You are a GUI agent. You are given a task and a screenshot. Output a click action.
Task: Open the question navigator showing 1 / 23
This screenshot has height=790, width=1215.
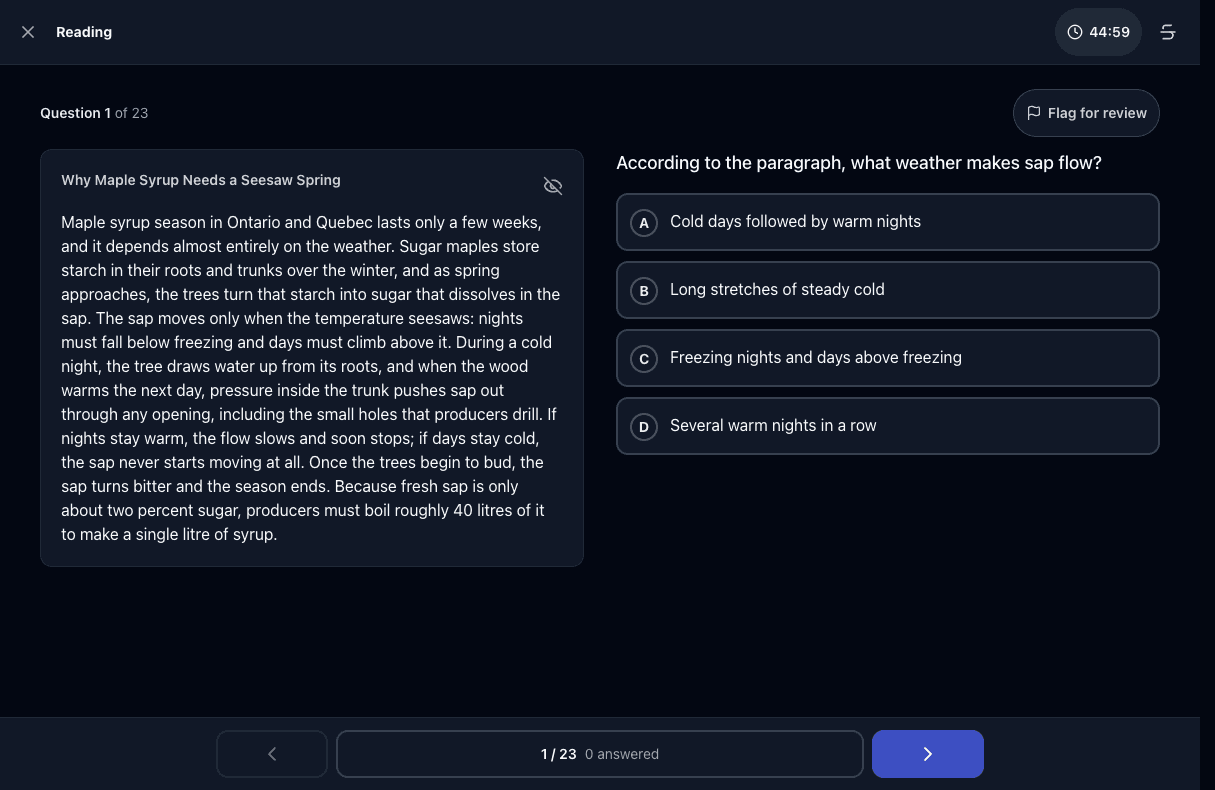click(600, 754)
